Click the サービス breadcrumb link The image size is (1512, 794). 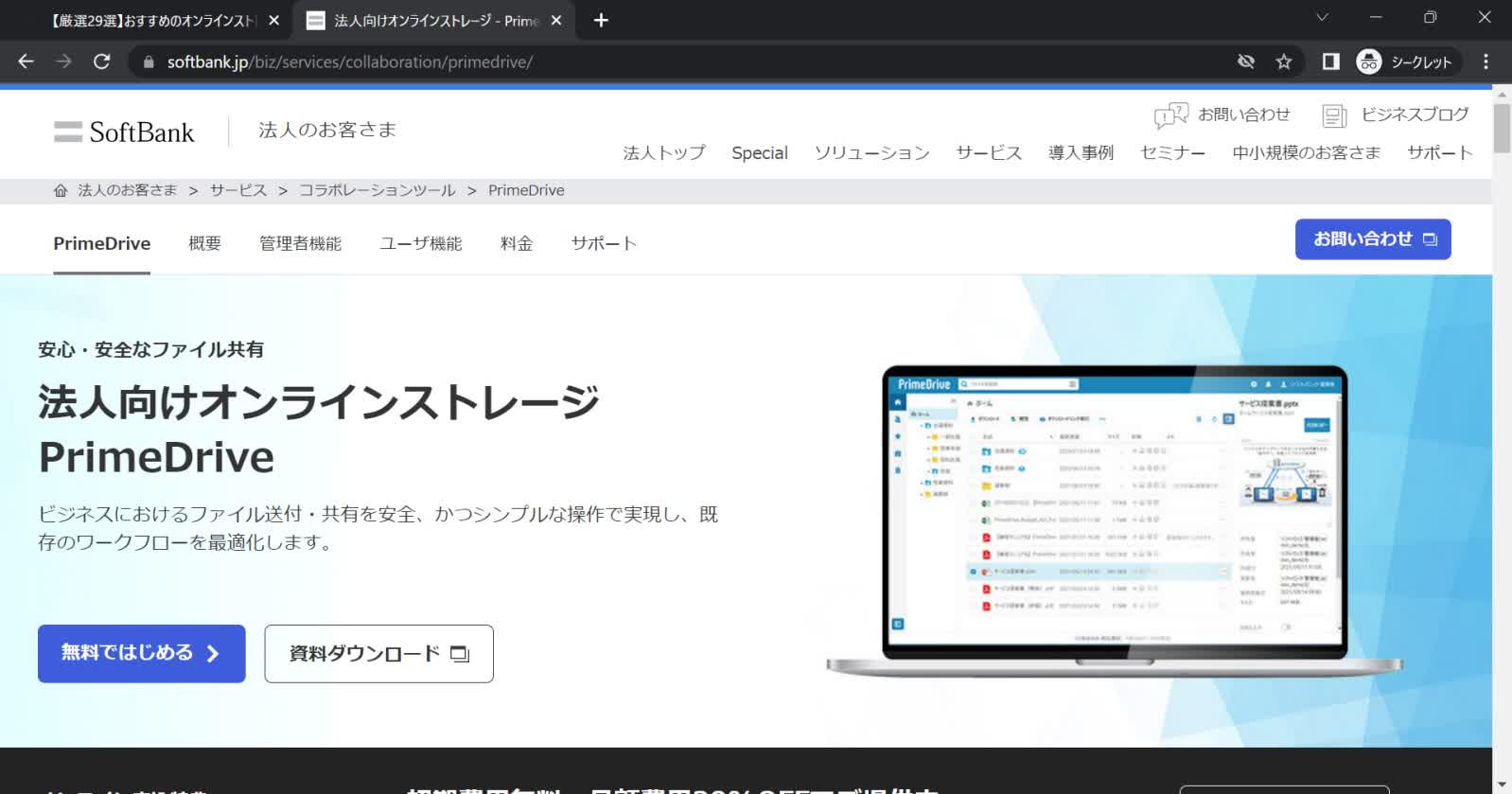[x=238, y=190]
